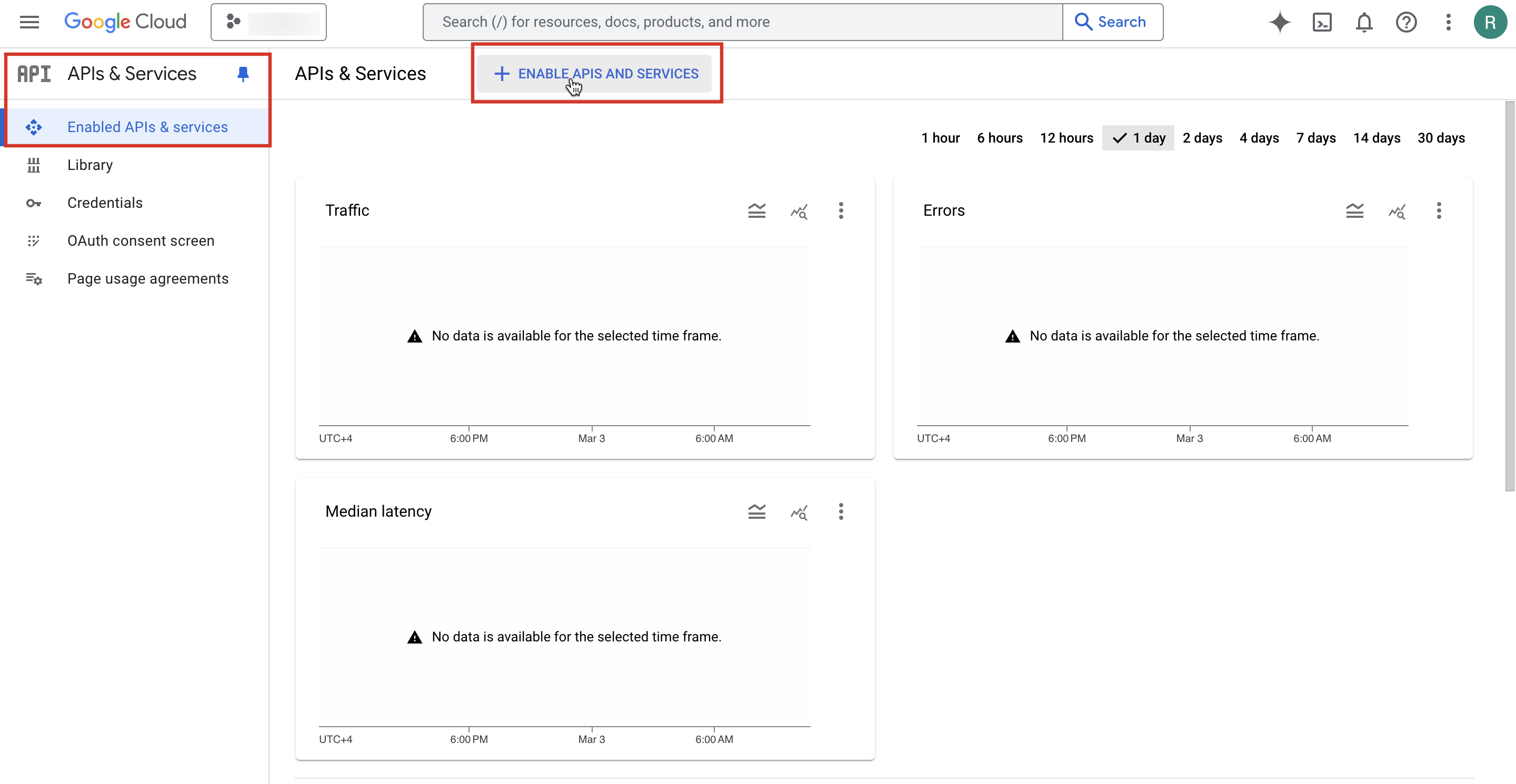This screenshot has width=1516, height=784.
Task: Click the Enabled APIs & services icon
Action: point(34,127)
